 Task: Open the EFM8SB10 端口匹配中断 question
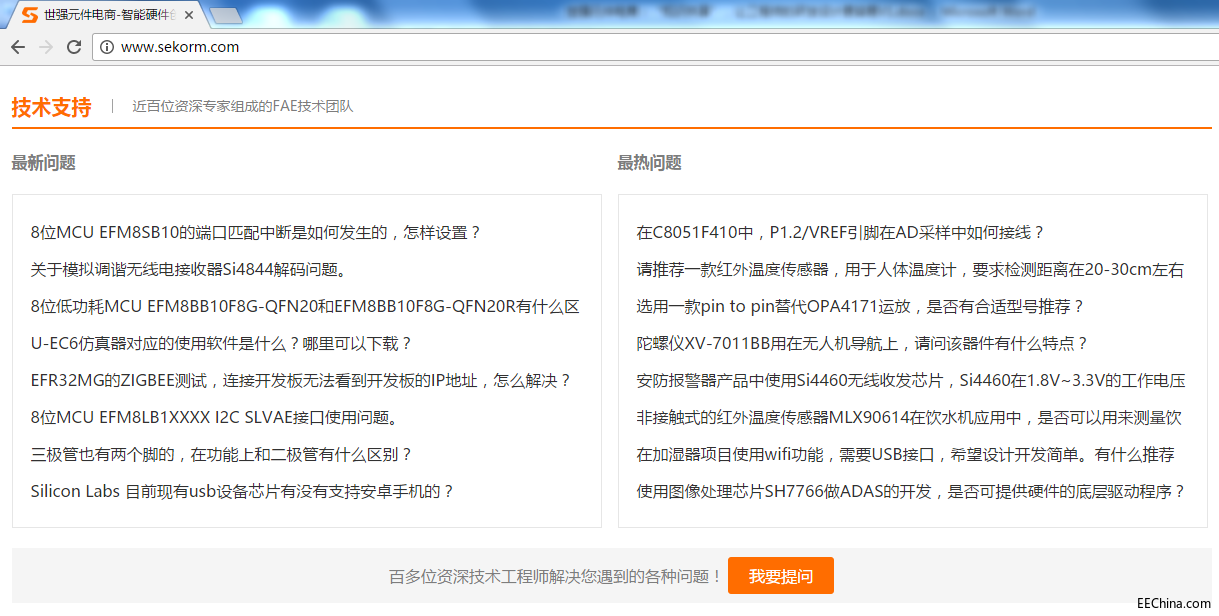point(256,233)
